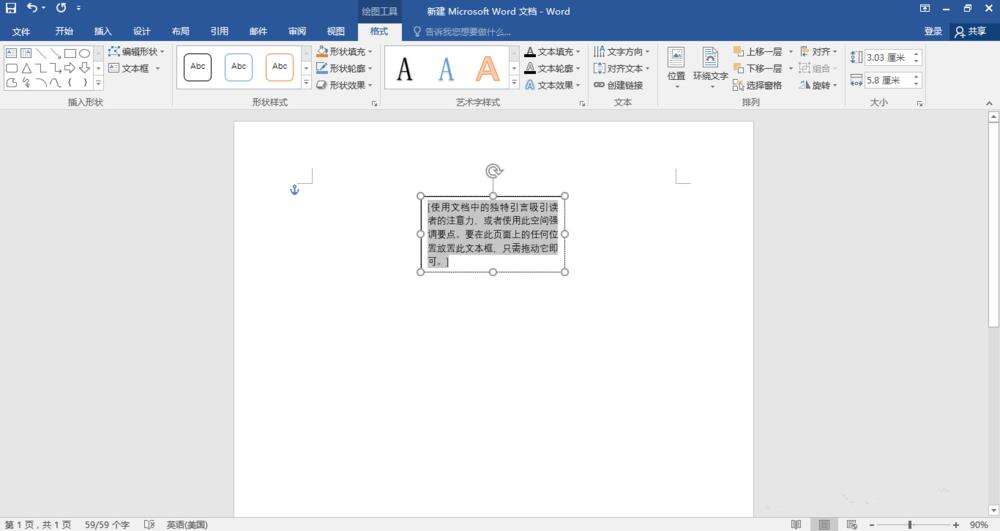This screenshot has height=531, width=1000.
Task: Click 创建链接 to link text boxes
Action: [x=618, y=85]
